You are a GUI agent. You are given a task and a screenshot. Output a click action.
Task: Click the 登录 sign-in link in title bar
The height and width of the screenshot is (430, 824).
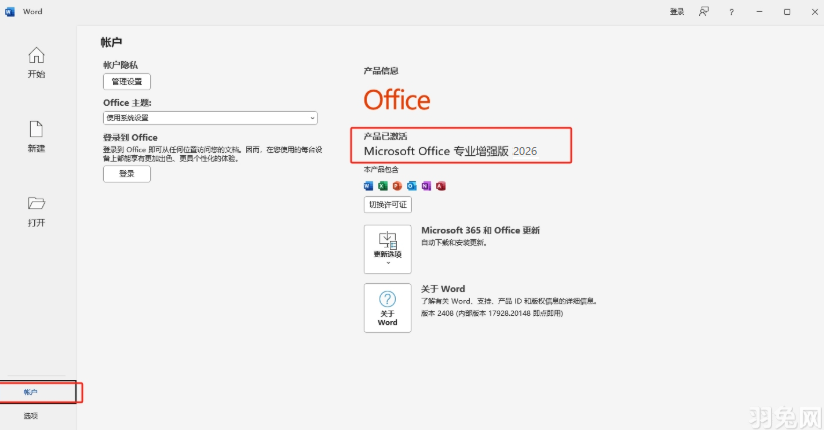click(x=677, y=11)
